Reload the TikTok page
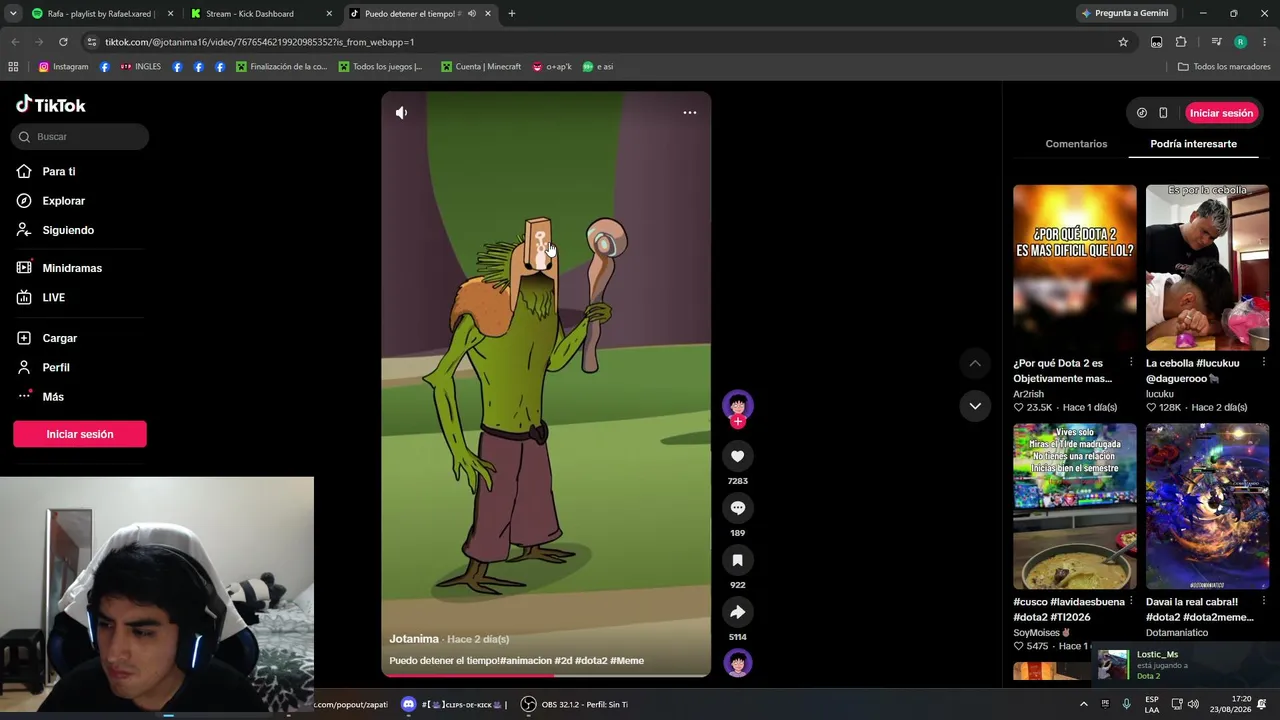Viewport: 1280px width, 720px height. (x=63, y=42)
